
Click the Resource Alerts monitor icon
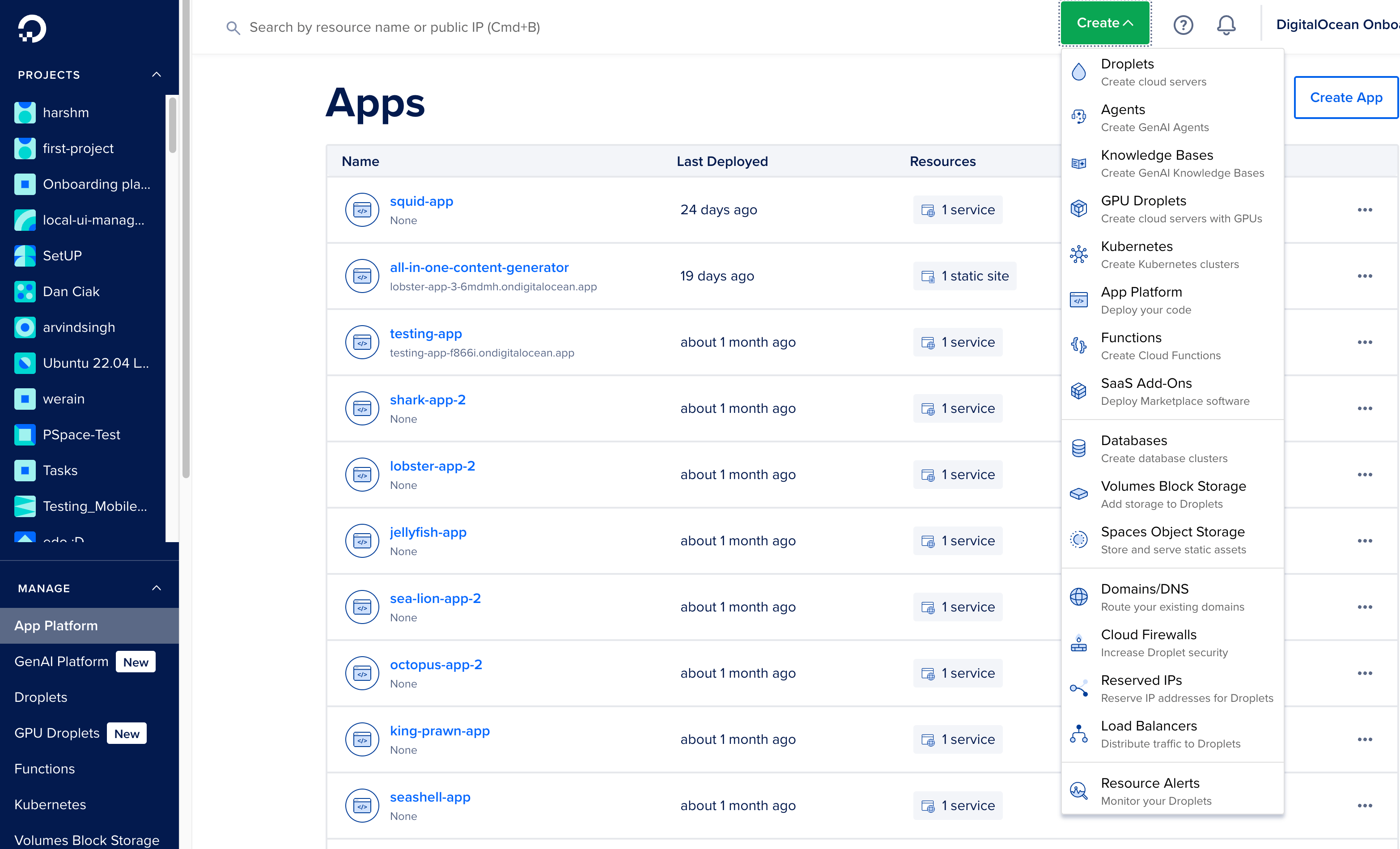[1078, 791]
